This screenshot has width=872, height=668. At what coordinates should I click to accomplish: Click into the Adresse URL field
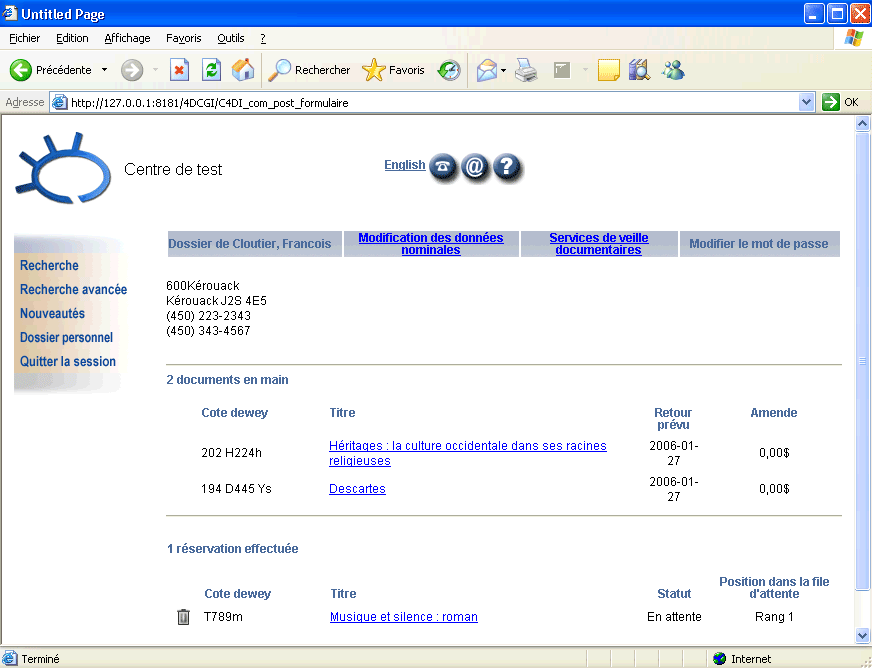point(430,102)
